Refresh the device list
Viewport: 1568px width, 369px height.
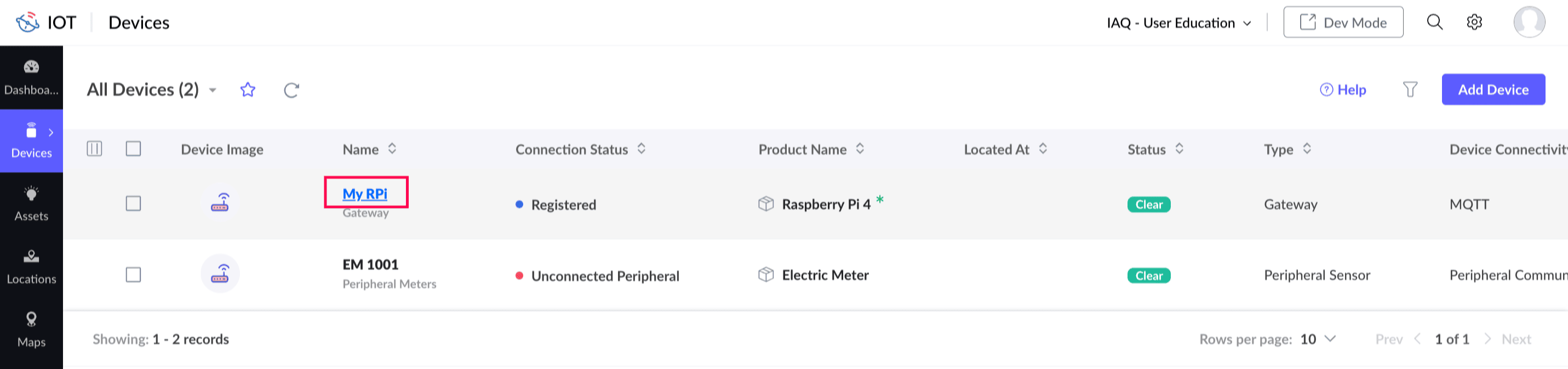click(x=291, y=90)
